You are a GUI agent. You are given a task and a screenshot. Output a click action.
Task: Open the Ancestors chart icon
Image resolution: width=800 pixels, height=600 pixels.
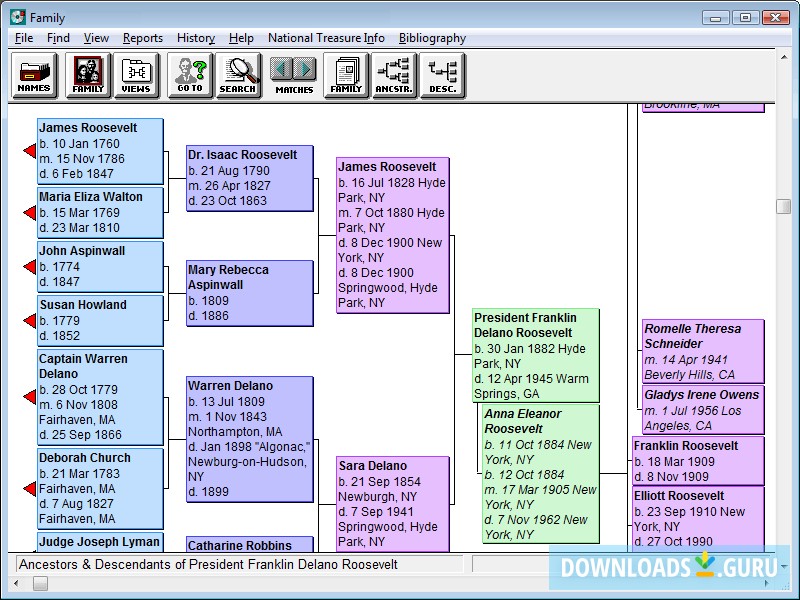[396, 75]
